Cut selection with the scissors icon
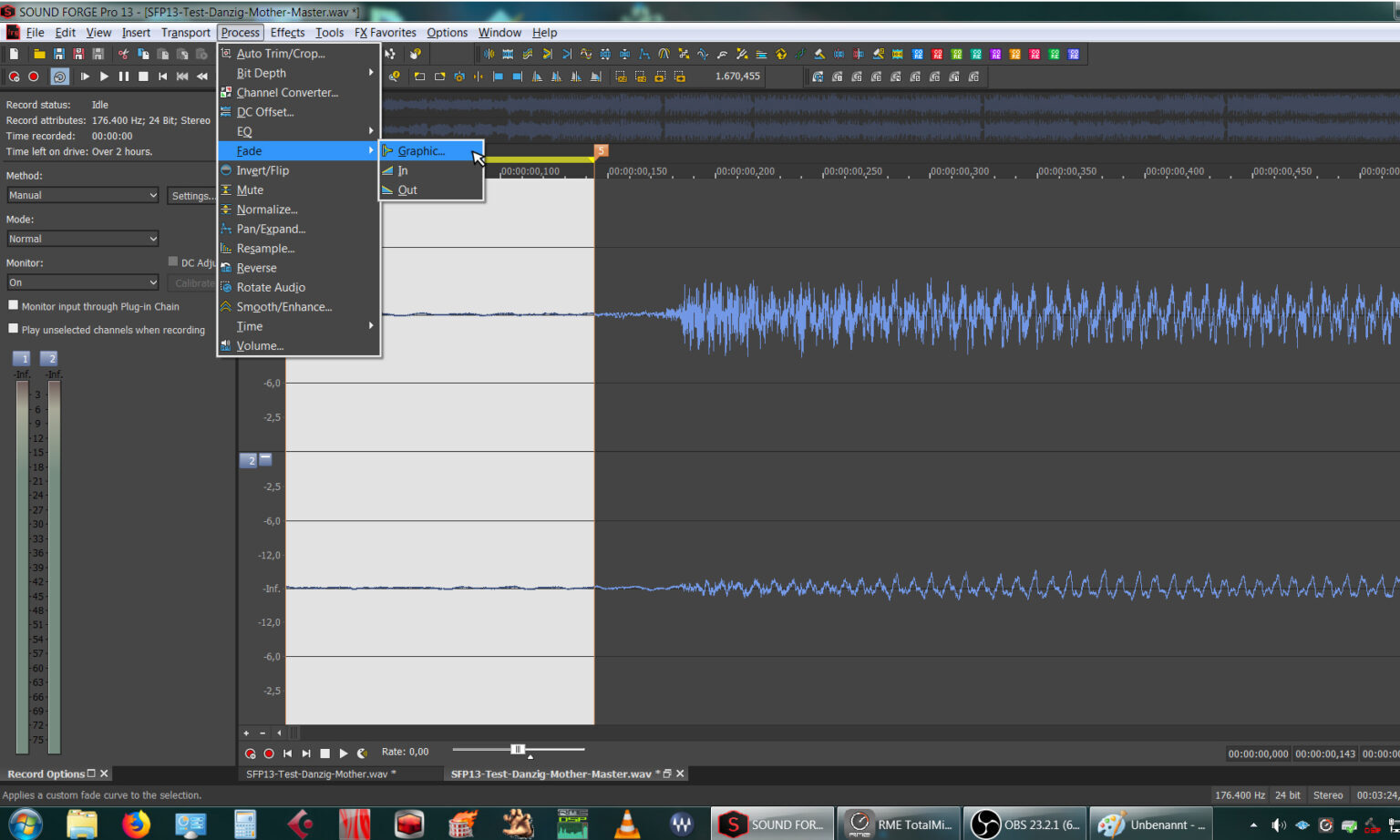Image resolution: width=1400 pixels, height=840 pixels. pyautogui.click(x=123, y=55)
